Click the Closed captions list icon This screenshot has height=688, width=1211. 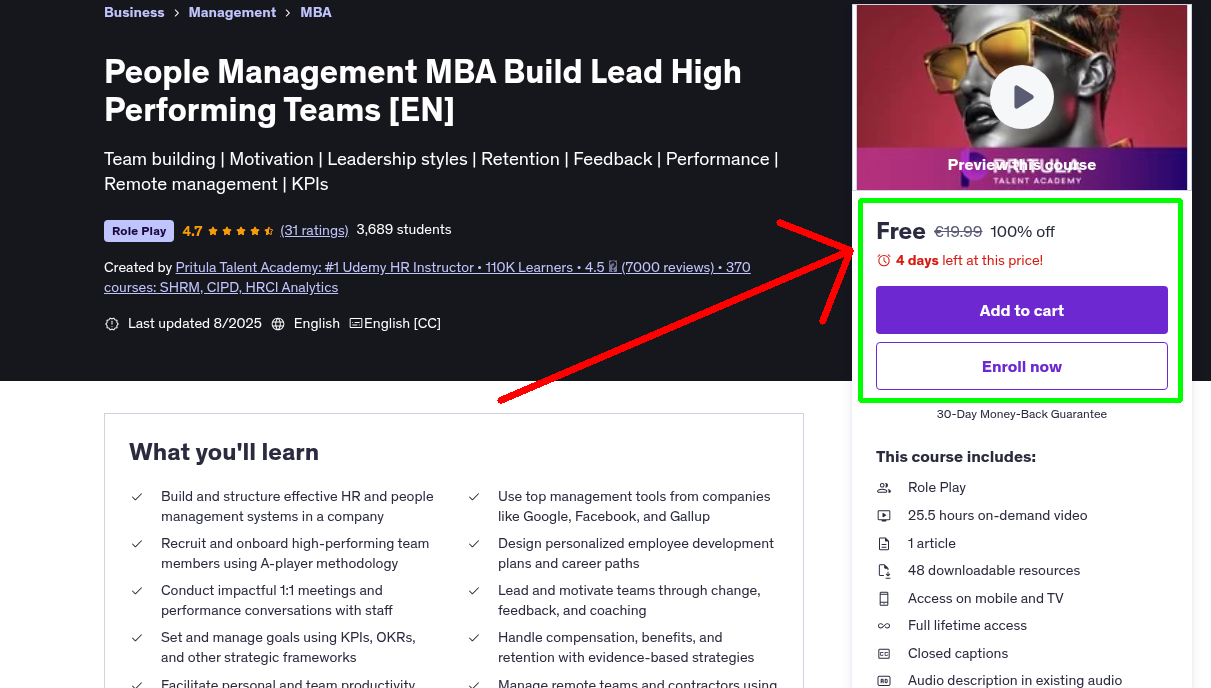pyautogui.click(x=884, y=654)
